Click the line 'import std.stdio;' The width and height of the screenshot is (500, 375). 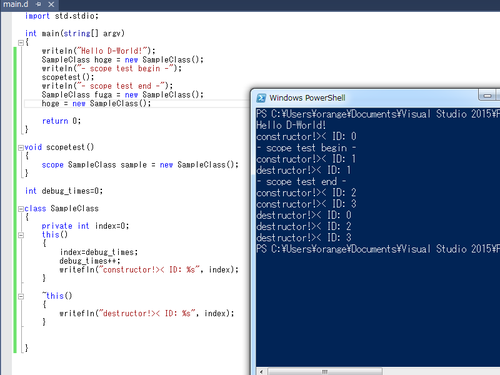(x=62, y=16)
